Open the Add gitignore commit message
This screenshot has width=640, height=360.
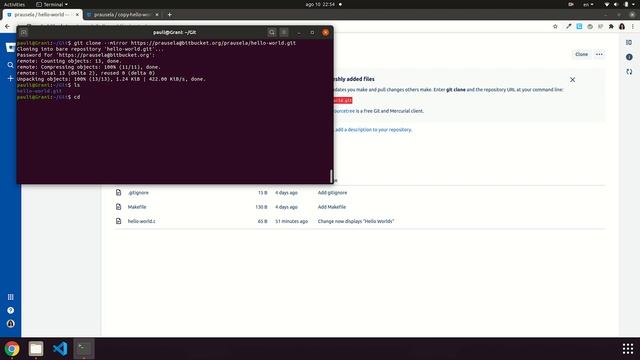(332, 193)
